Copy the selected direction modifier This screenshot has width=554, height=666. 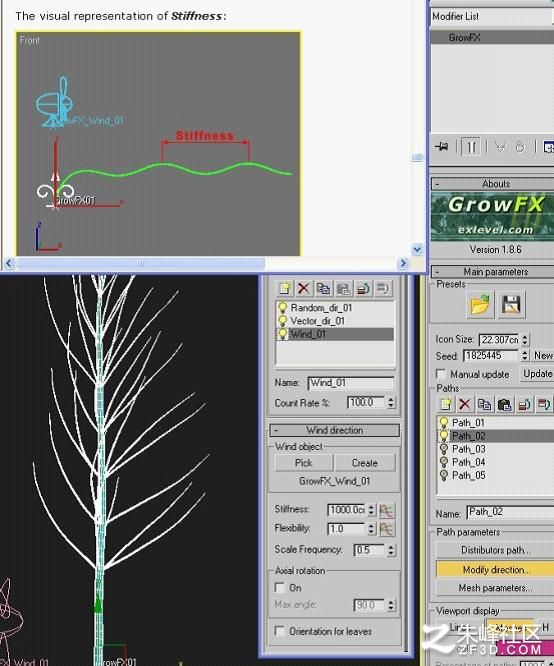tap(324, 288)
